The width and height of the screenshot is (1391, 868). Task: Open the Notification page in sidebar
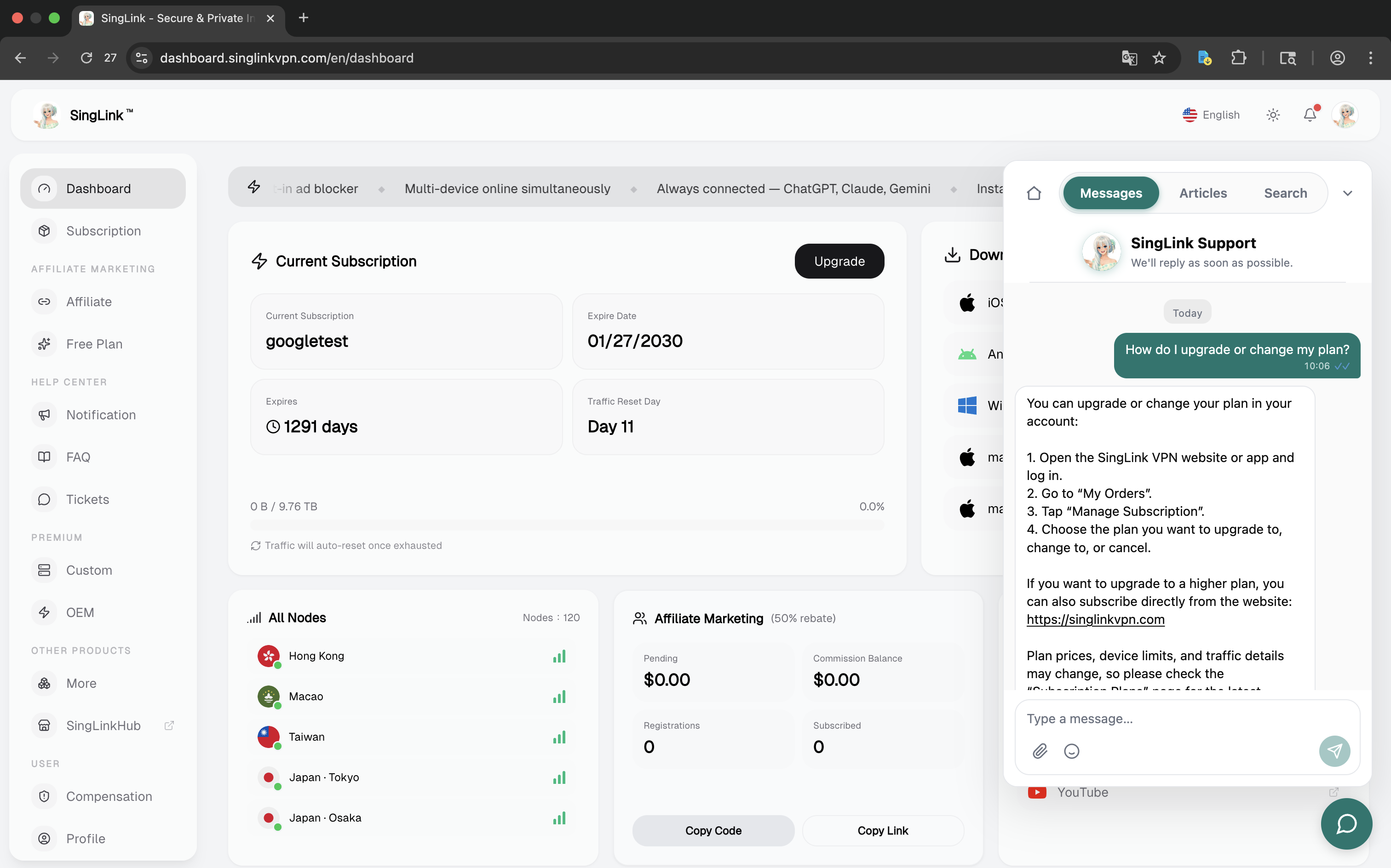103,415
